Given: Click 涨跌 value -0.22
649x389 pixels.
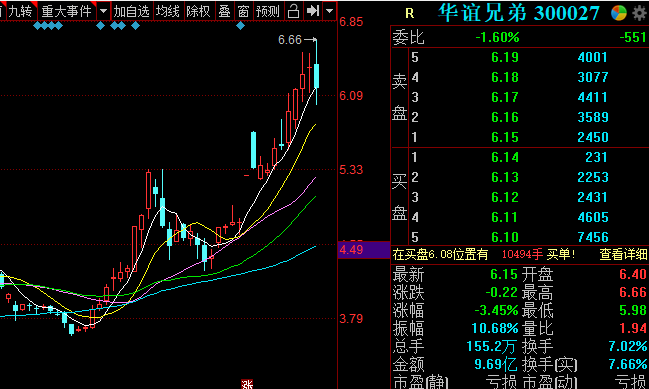Looking at the screenshot, I should [502, 292].
